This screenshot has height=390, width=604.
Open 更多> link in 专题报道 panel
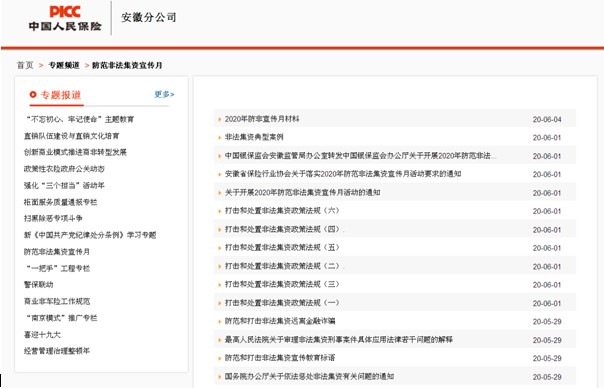[164, 94]
